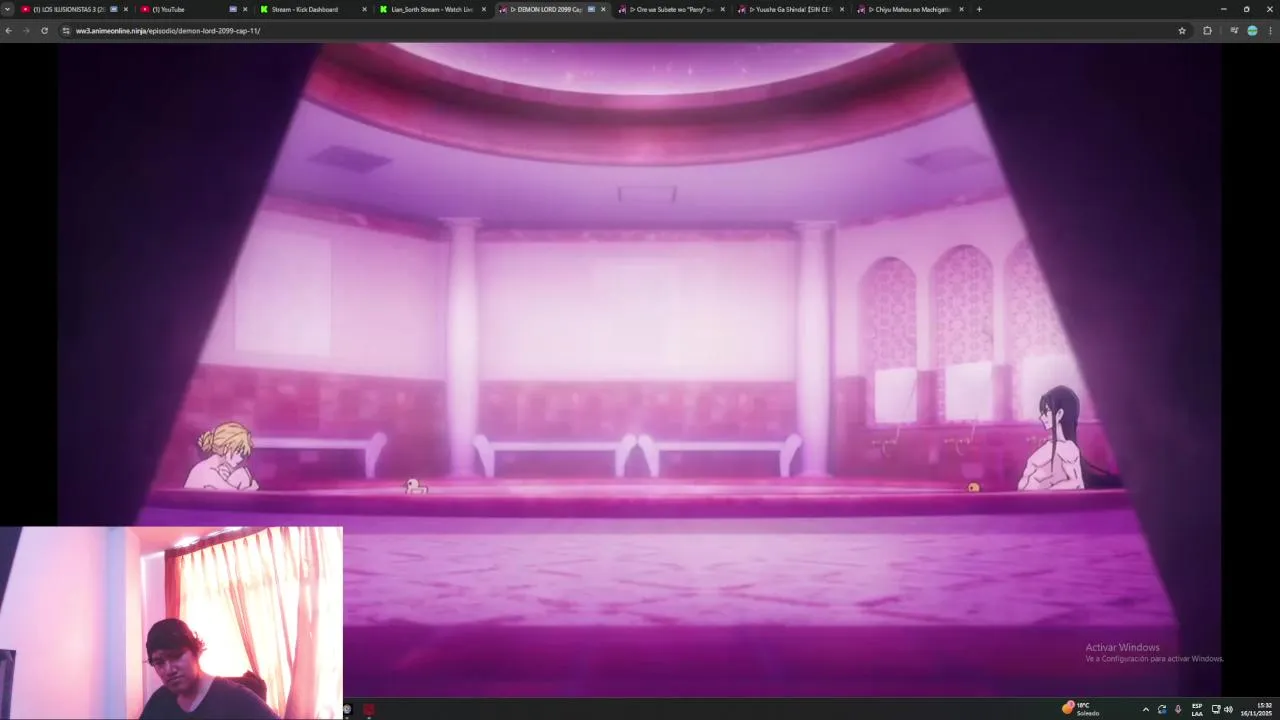Click the microphone icon in system tray
The height and width of the screenshot is (720, 1280).
[x=1178, y=710]
